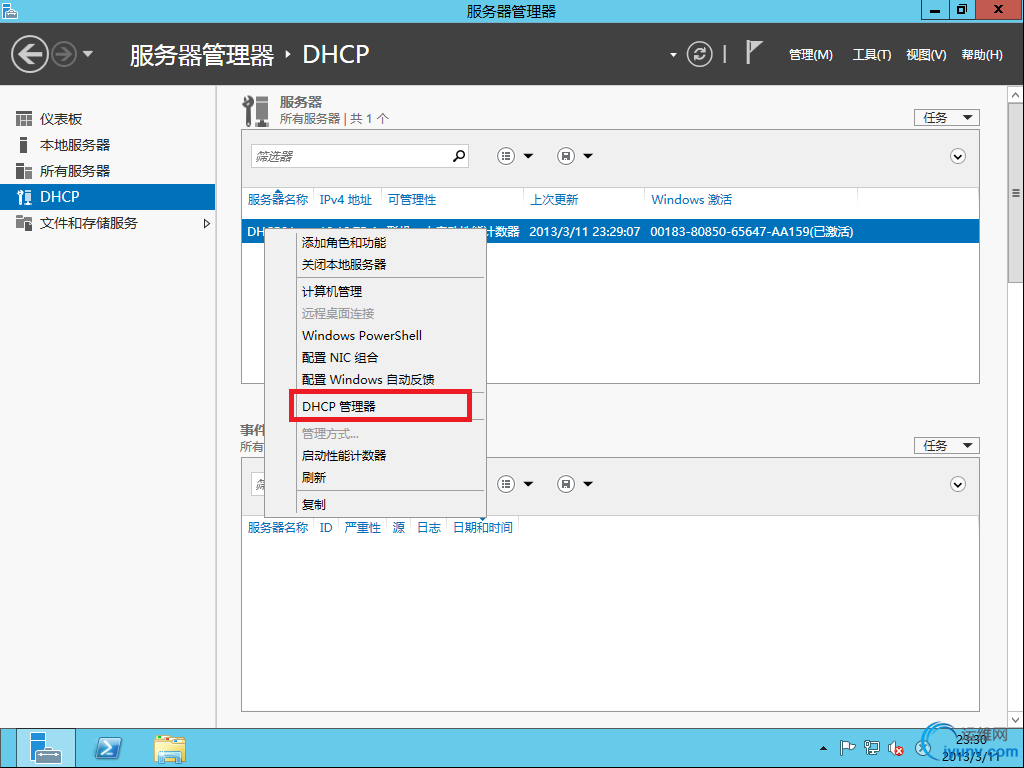
Task: Click save query icon in events toolbar
Action: [566, 484]
